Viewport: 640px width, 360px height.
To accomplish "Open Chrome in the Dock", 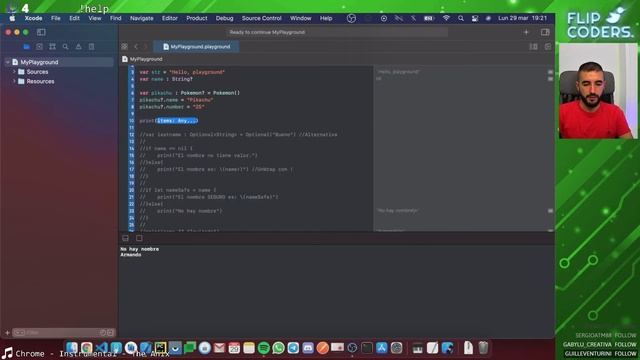I will point(87,348).
